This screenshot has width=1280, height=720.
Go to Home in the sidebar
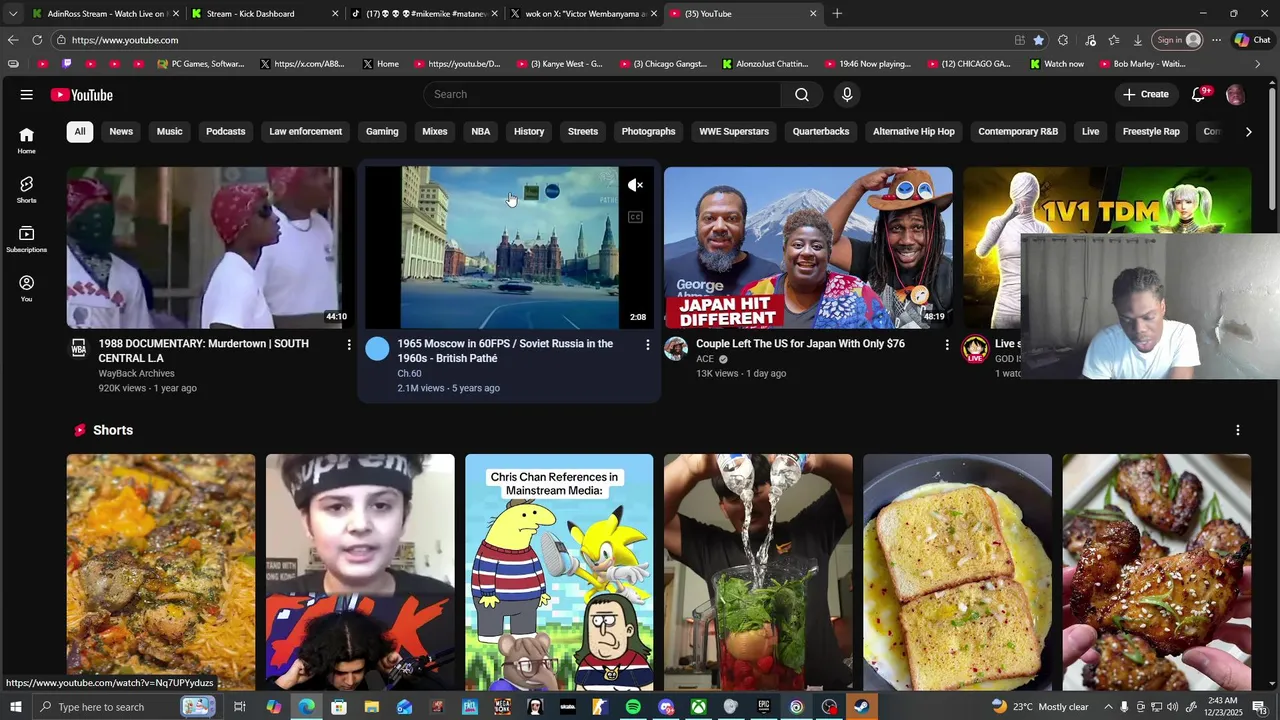click(26, 140)
